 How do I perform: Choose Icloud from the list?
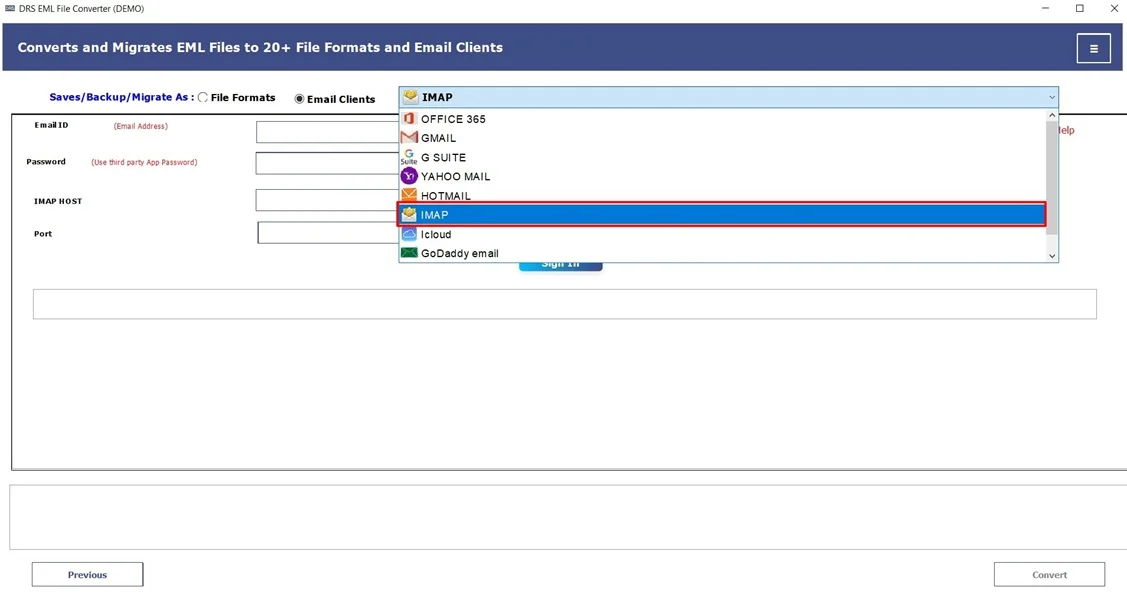point(722,234)
